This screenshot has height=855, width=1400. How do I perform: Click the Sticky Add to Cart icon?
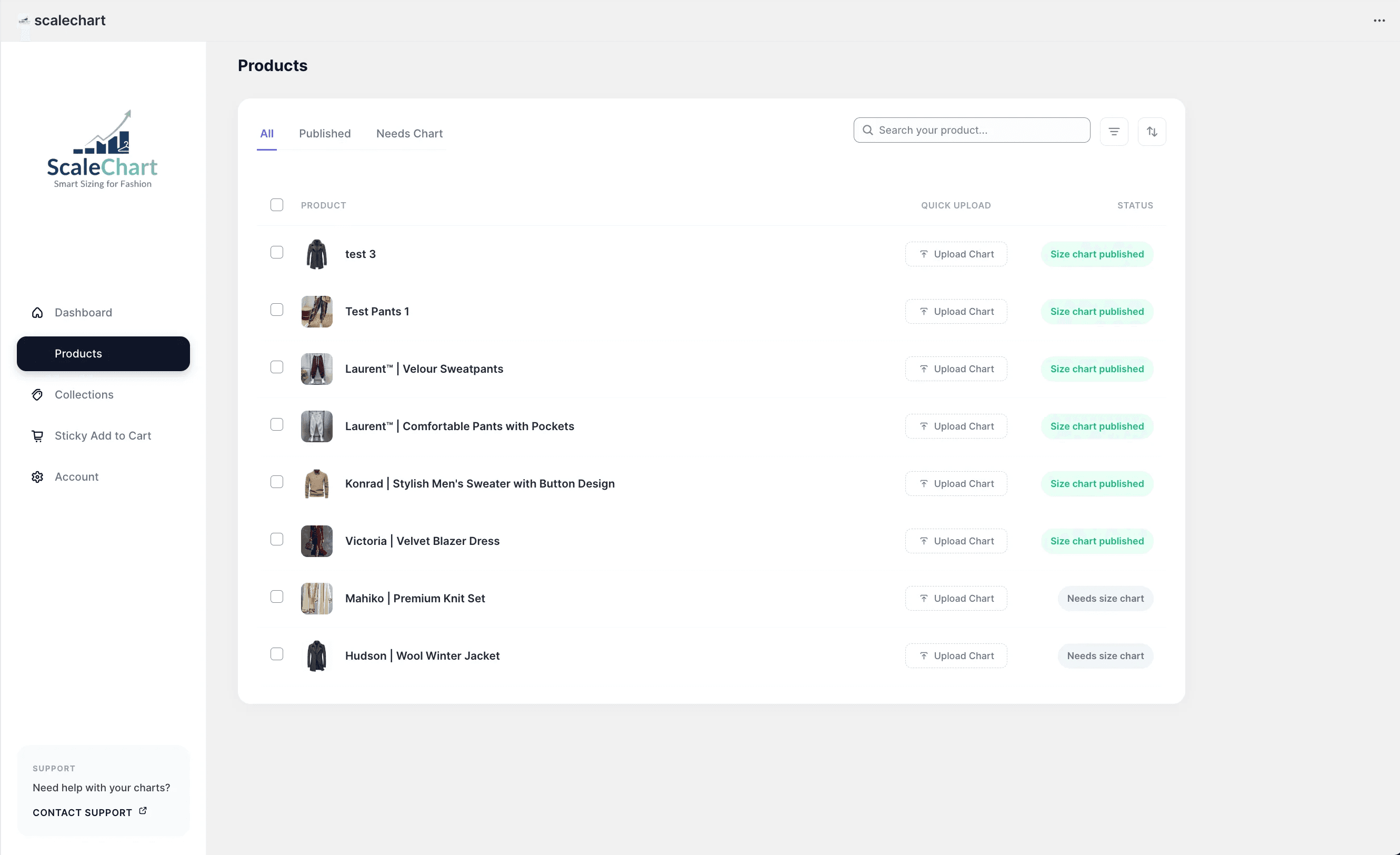(x=37, y=436)
